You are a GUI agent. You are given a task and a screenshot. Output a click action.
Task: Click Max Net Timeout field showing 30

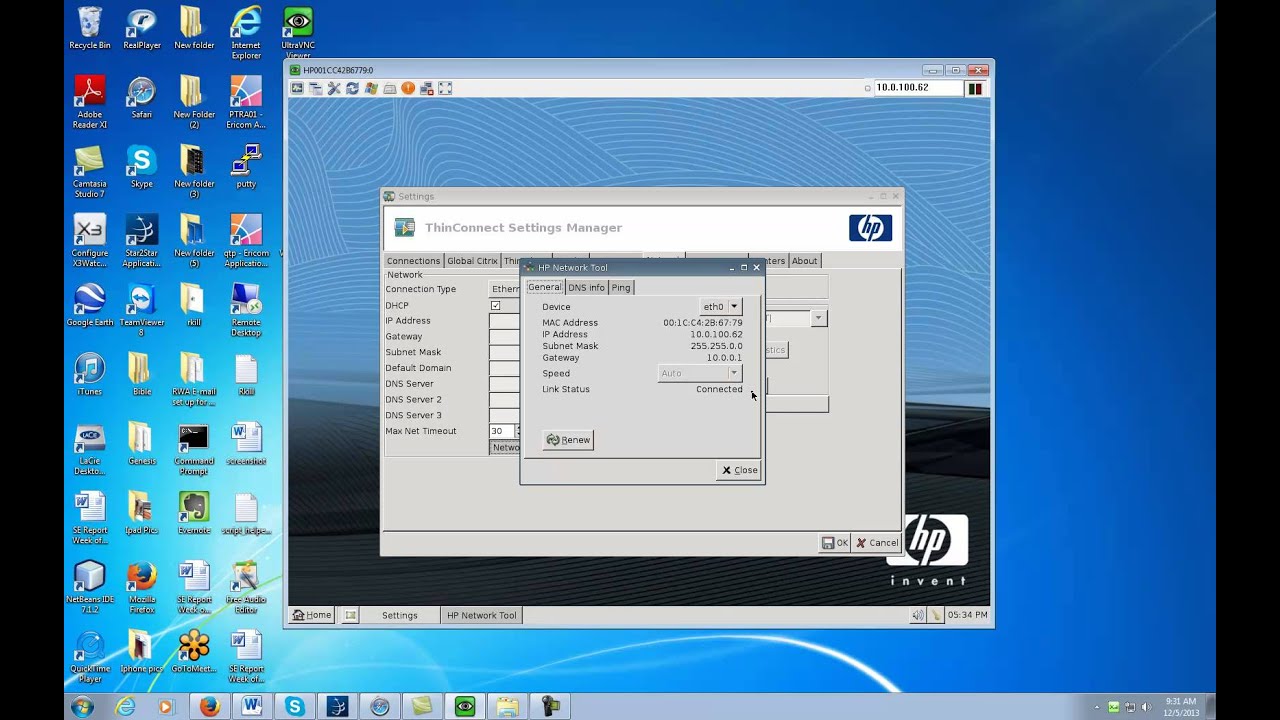pyautogui.click(x=502, y=431)
